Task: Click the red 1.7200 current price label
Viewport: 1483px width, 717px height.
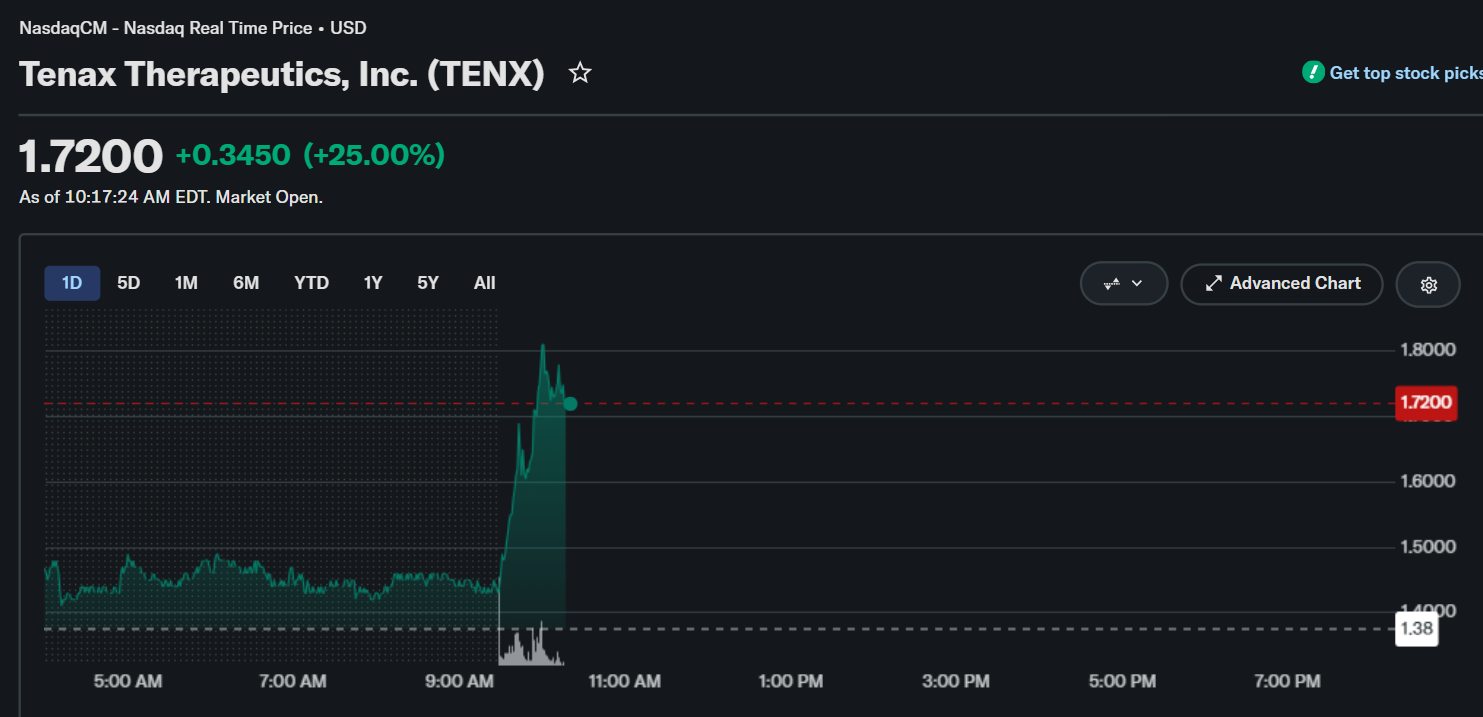Action: click(x=1426, y=403)
